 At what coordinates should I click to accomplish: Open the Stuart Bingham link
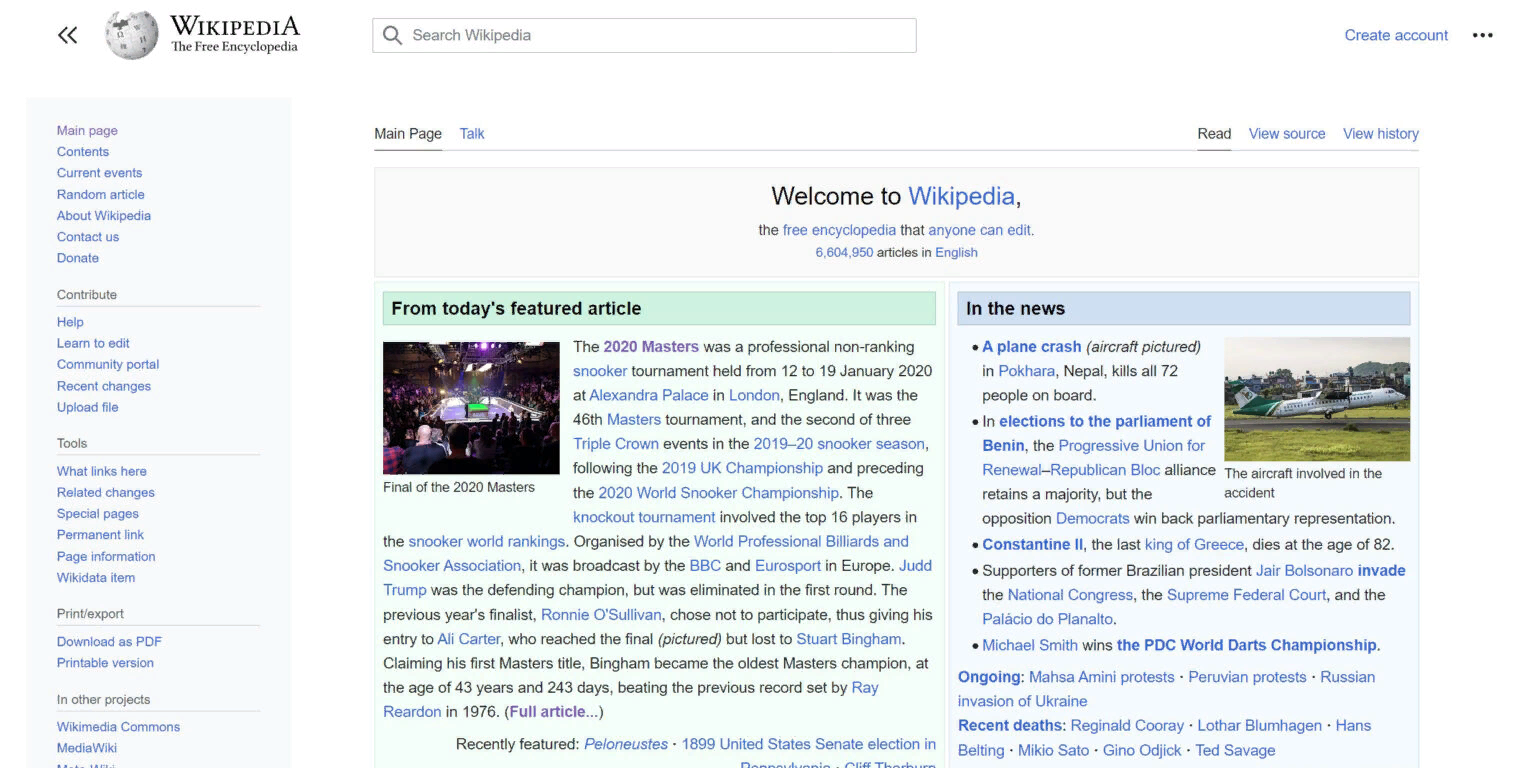click(x=849, y=639)
